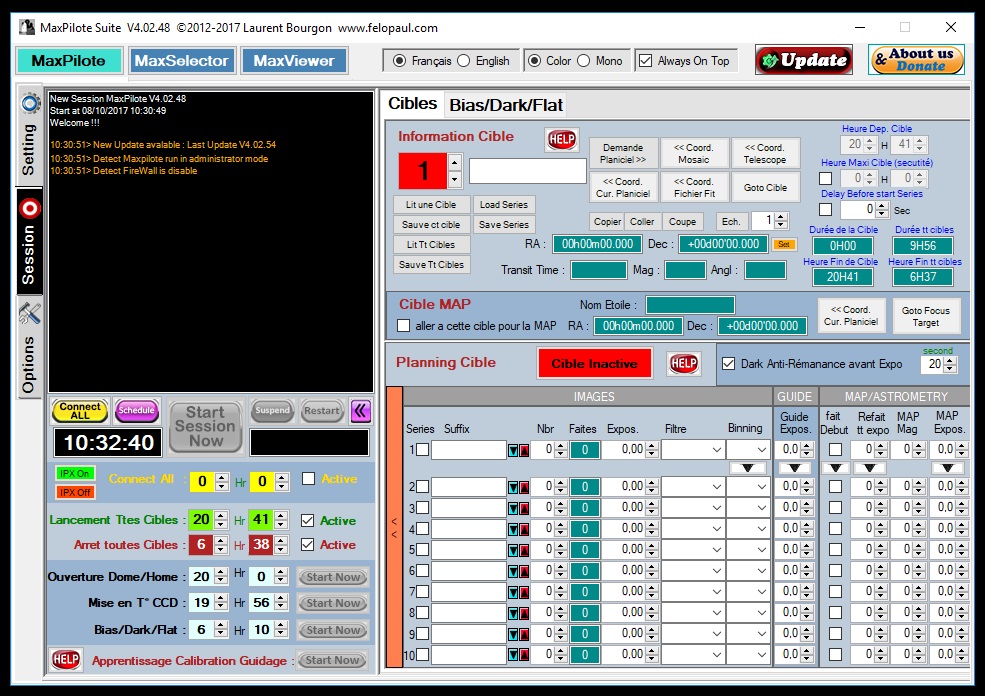Click the black triangle below the Binning column
This screenshot has height=696, width=985.
click(x=748, y=468)
